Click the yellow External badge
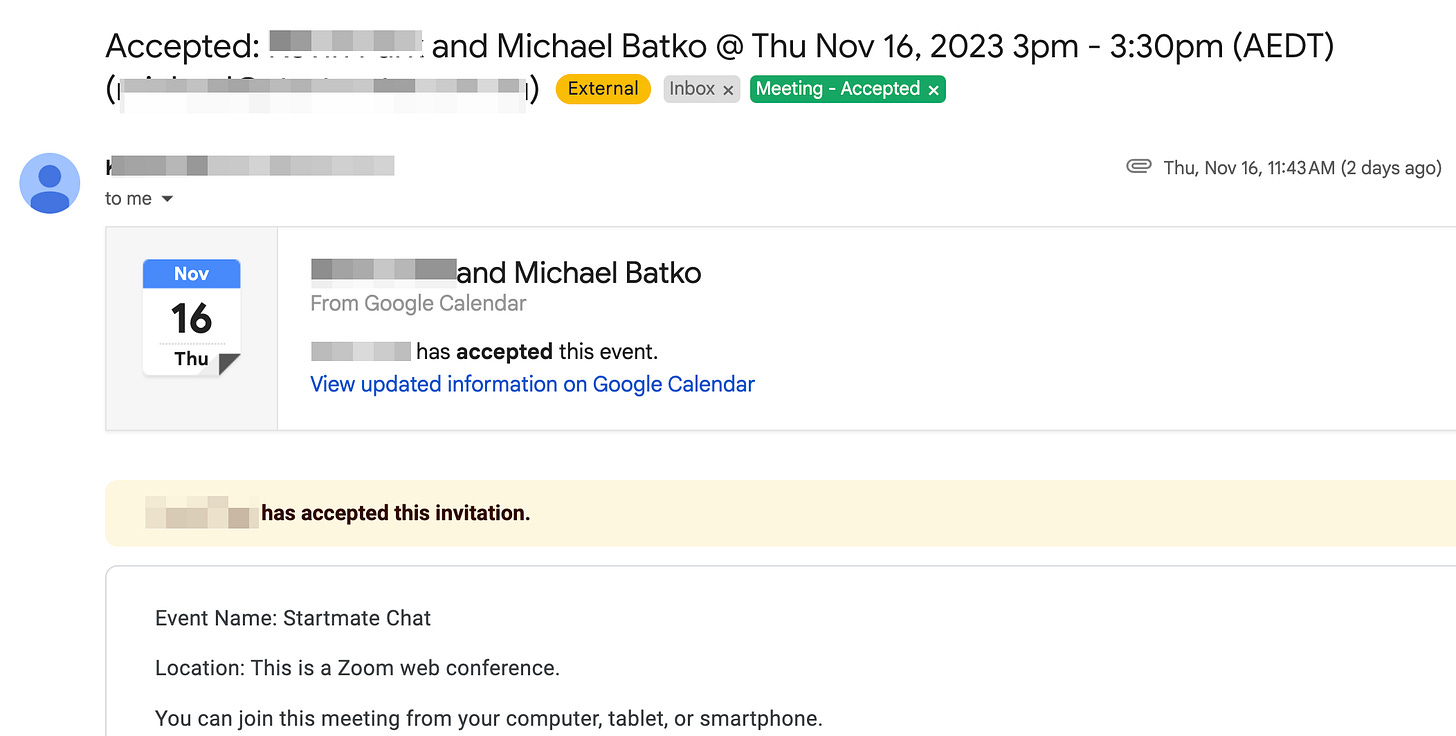 (603, 89)
